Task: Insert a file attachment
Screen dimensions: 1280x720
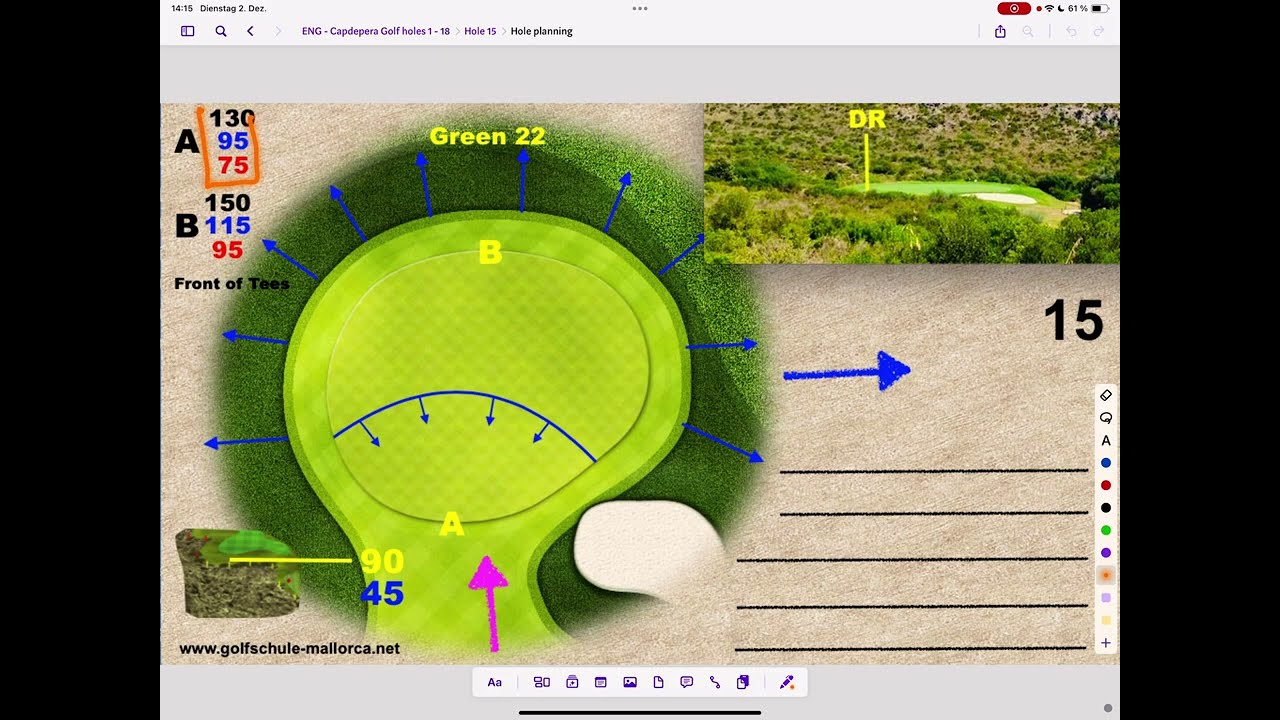Action: pyautogui.click(x=658, y=682)
